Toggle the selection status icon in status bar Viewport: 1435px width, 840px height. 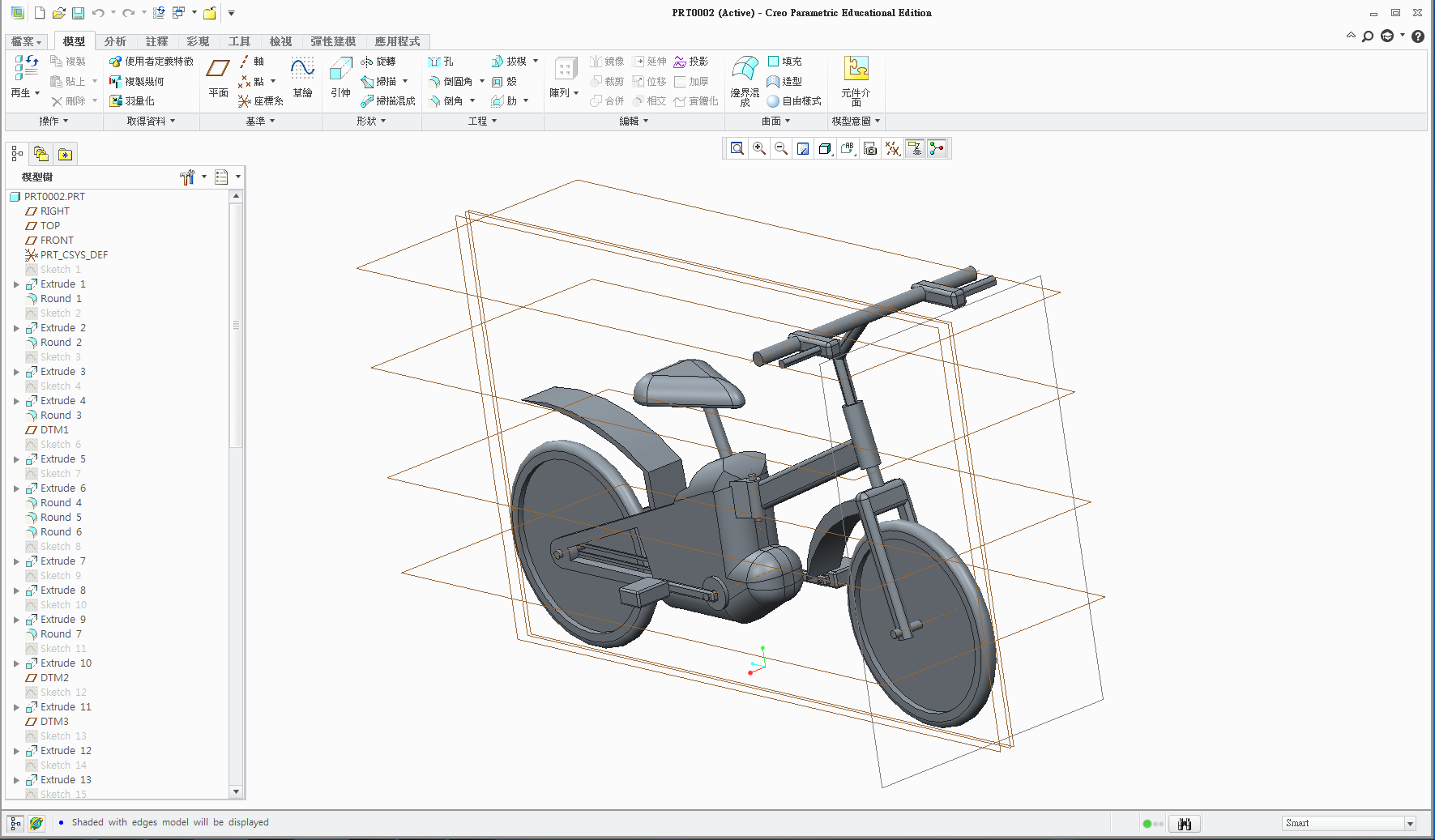1153,824
